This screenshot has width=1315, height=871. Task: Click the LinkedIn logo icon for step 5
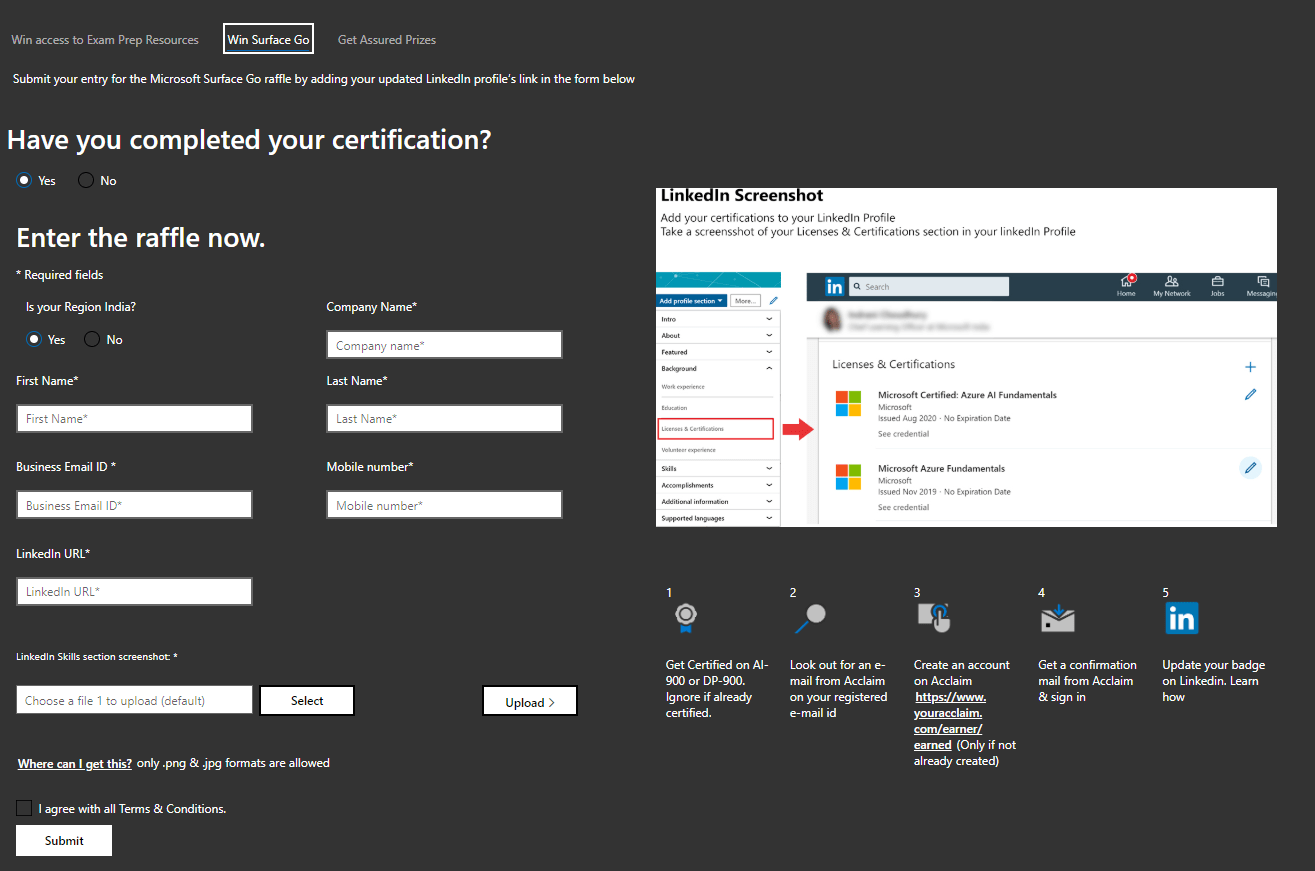coord(1181,618)
